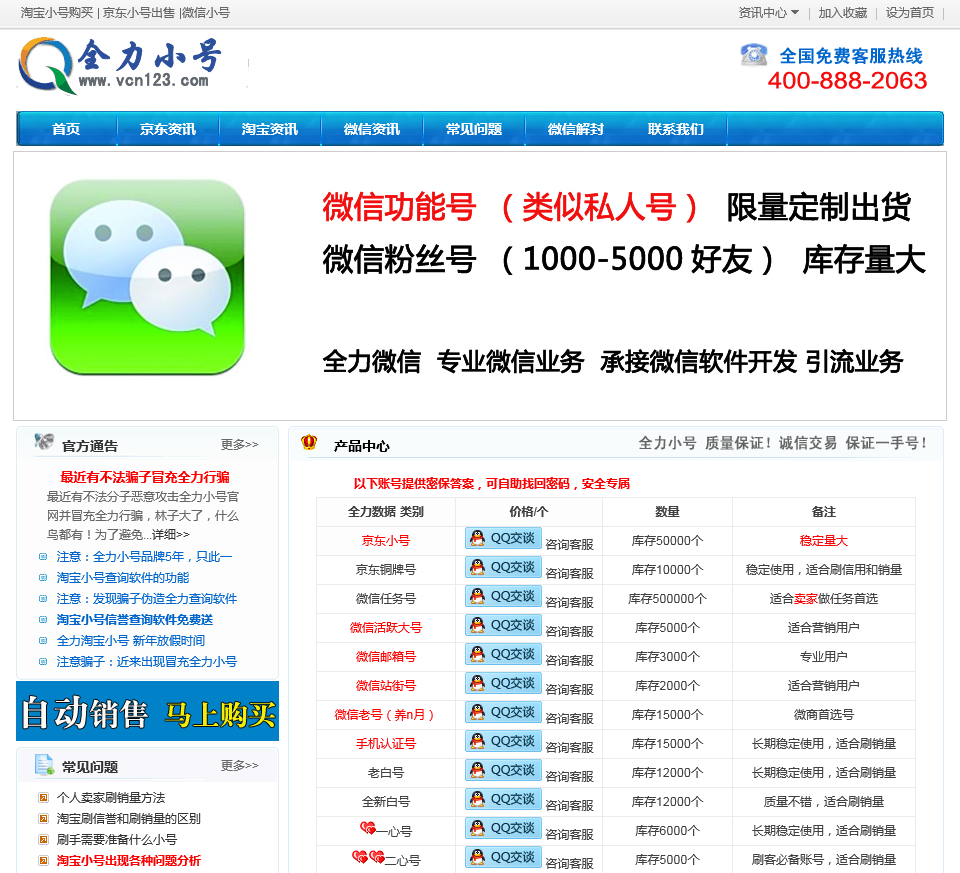Screen dimensions: 960x873
Task: Open the 淘宝资讯 navigation tab
Action: click(270, 129)
